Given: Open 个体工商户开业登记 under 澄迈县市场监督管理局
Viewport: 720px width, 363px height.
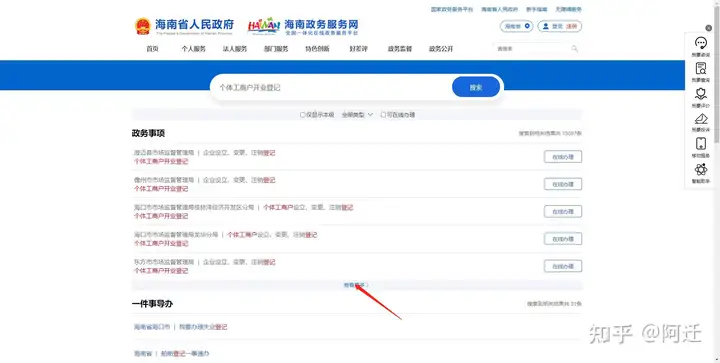Looking at the screenshot, I should (161, 162).
